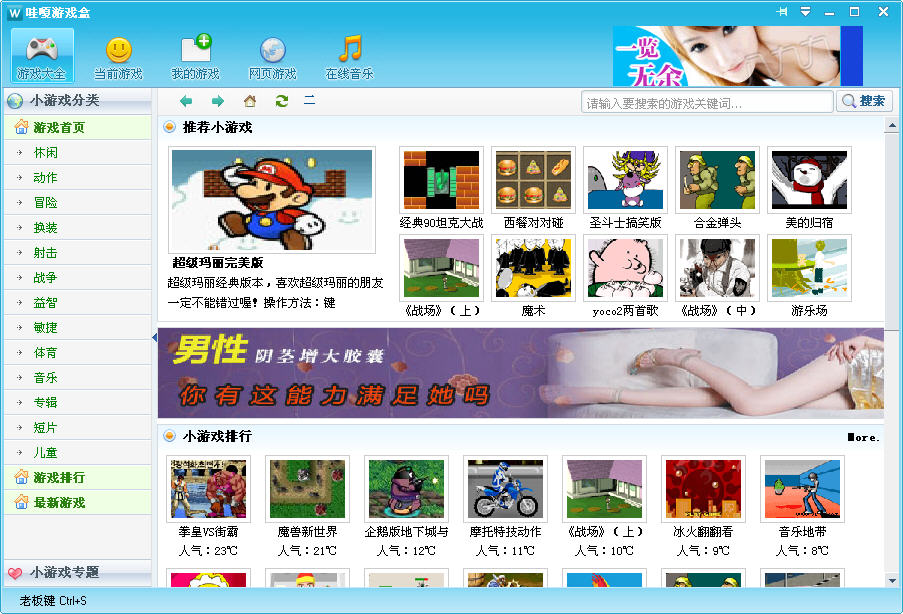Viewport: 903px width, 614px height.
Task: Switch to 当前游戏 smiley tab
Action: pyautogui.click(x=118, y=56)
